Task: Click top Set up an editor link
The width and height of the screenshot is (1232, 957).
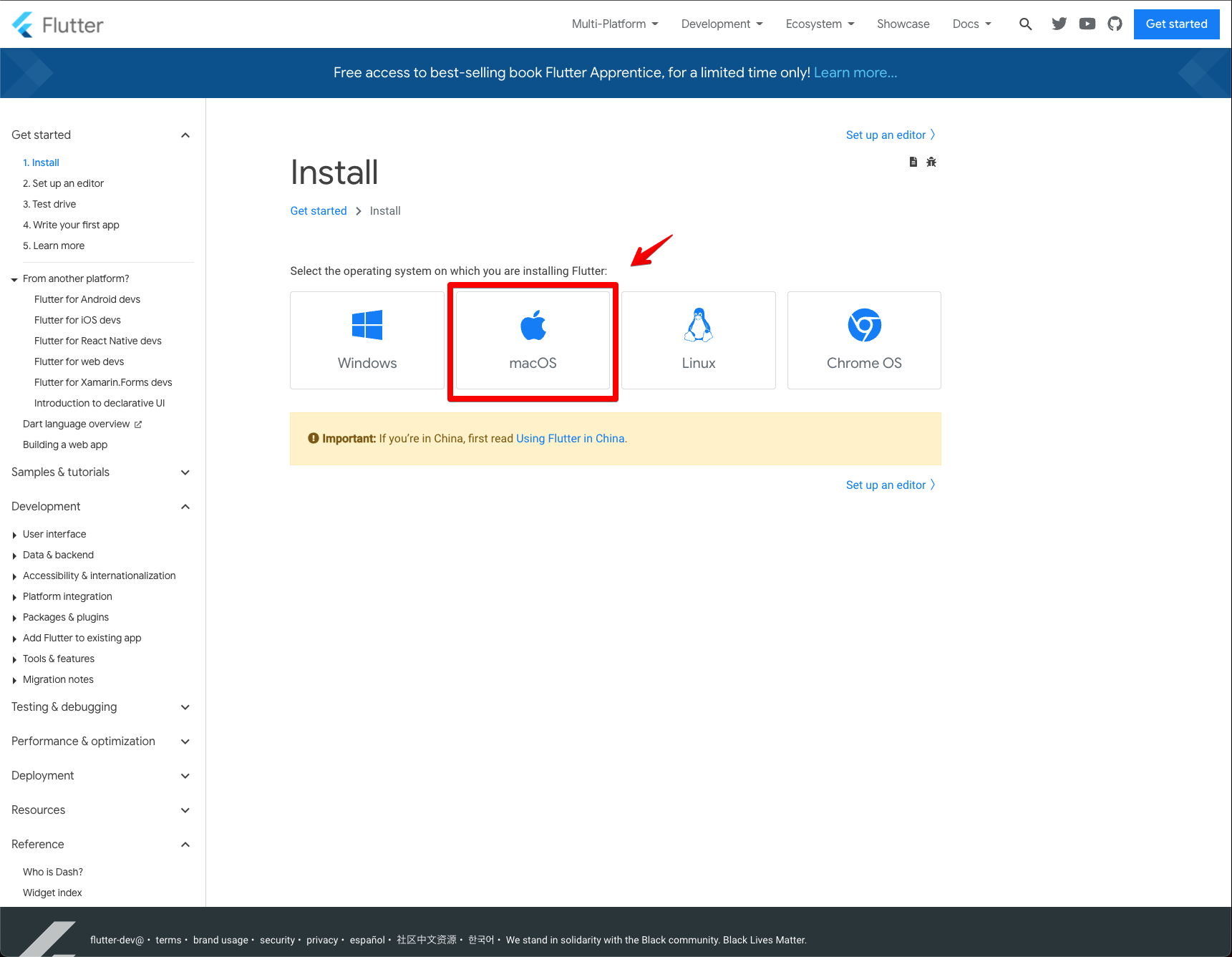Action: 891,135
